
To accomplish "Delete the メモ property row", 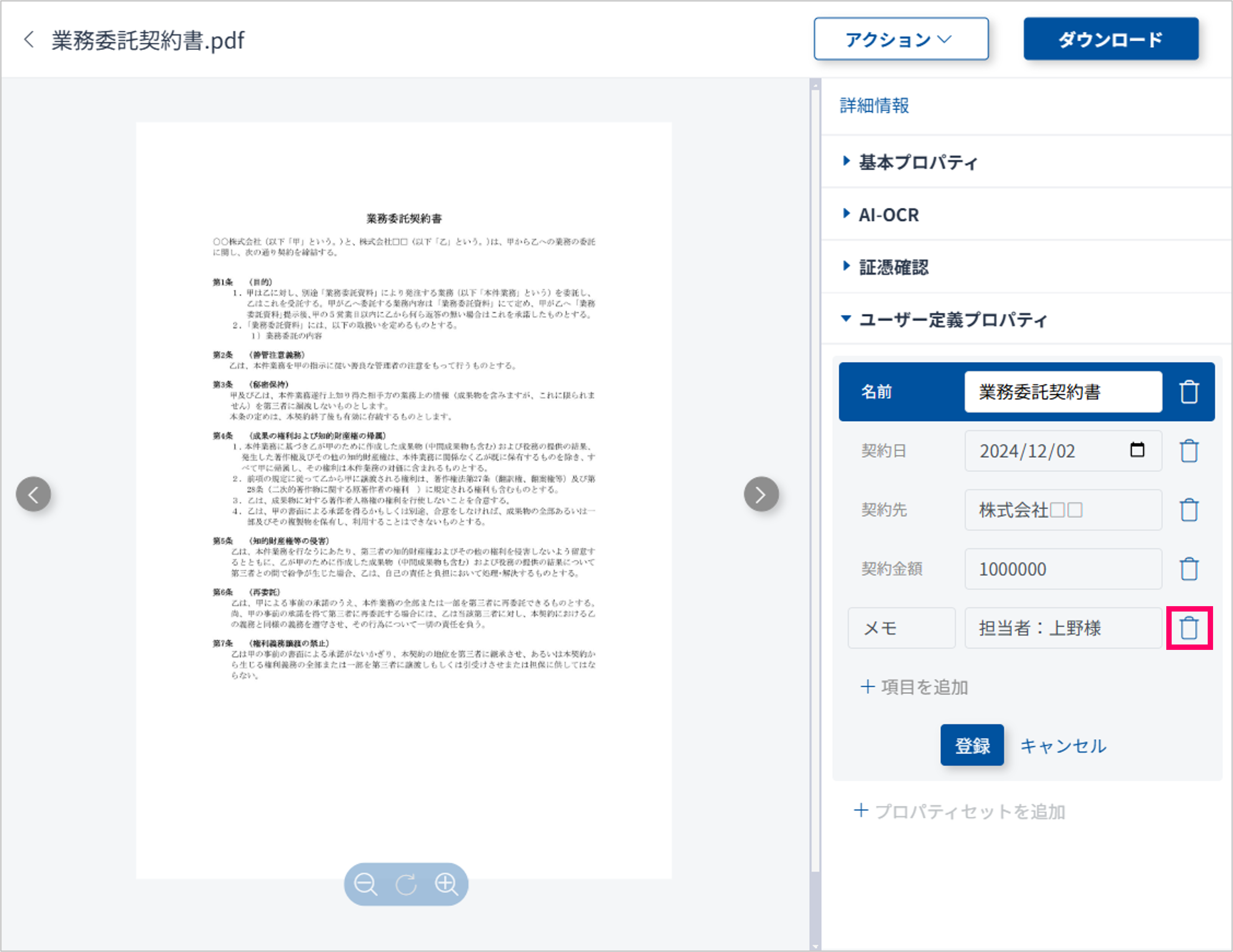I will click(1189, 628).
